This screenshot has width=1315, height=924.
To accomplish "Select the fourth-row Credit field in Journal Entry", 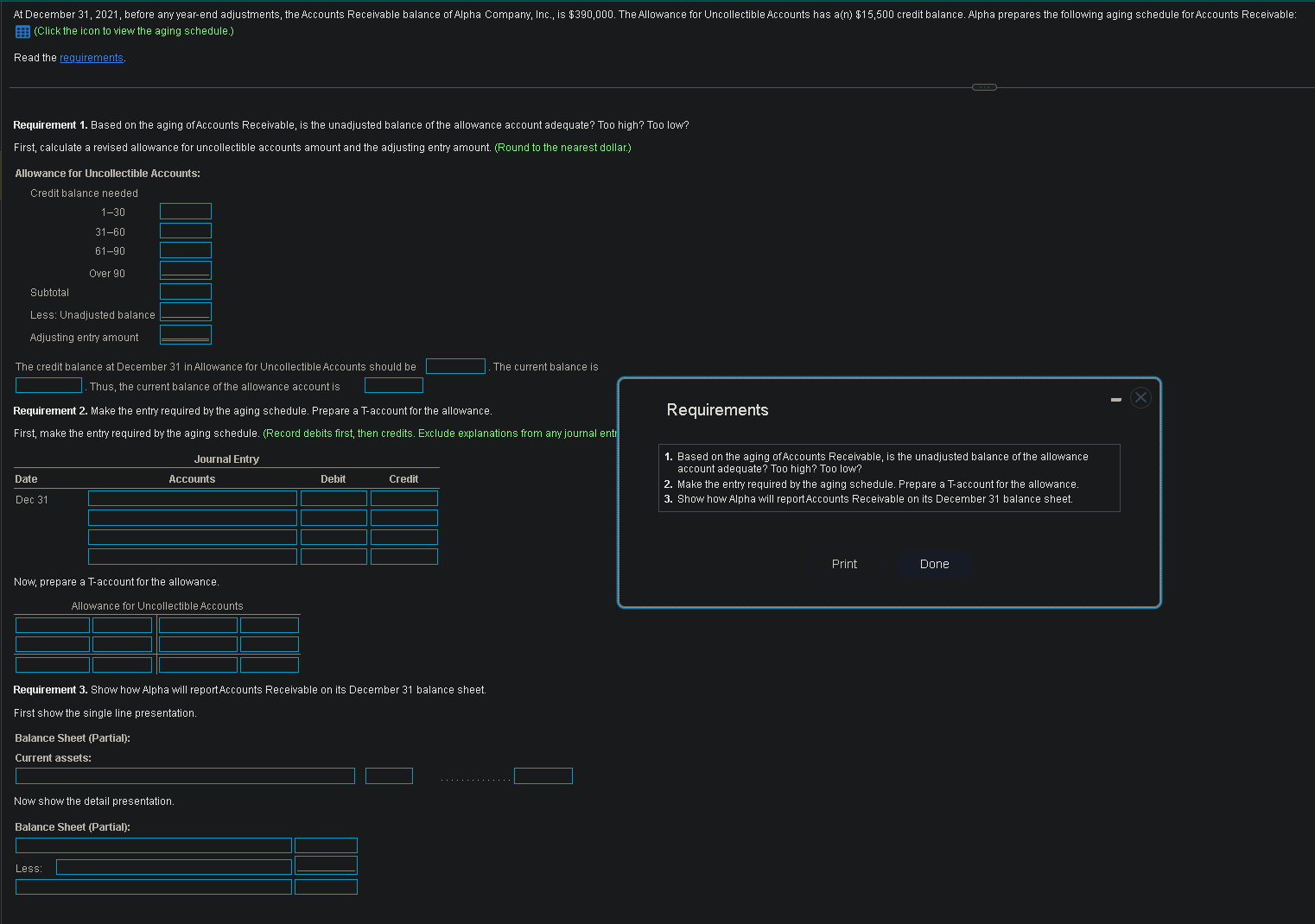I will click(404, 557).
